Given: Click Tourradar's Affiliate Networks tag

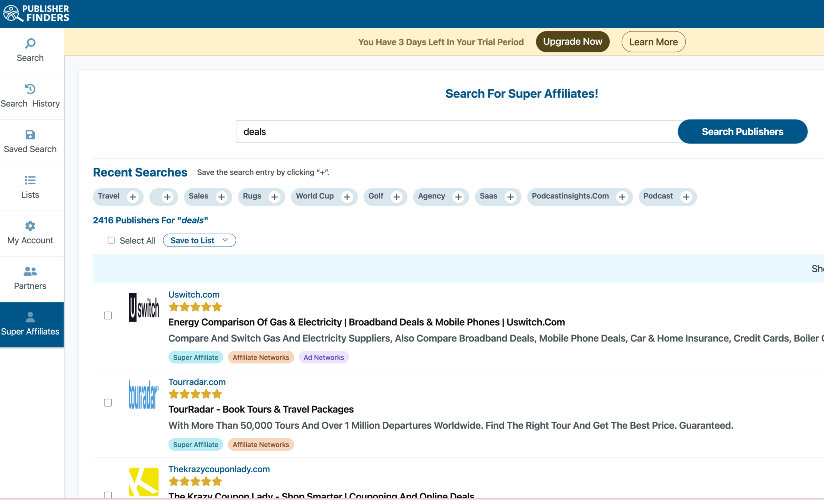Looking at the screenshot, I should point(261,445).
